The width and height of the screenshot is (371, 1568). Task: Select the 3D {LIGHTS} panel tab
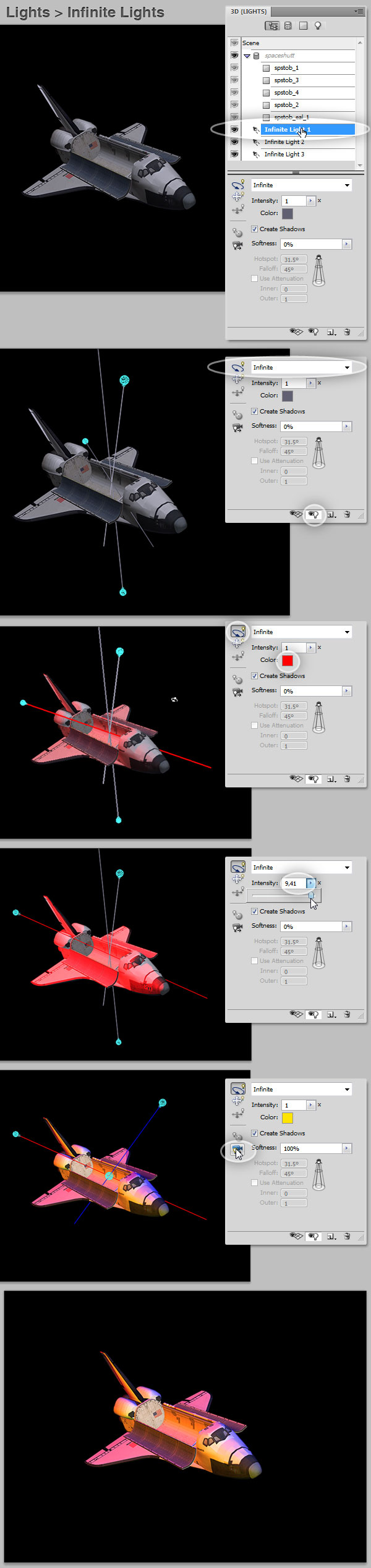coord(249,11)
